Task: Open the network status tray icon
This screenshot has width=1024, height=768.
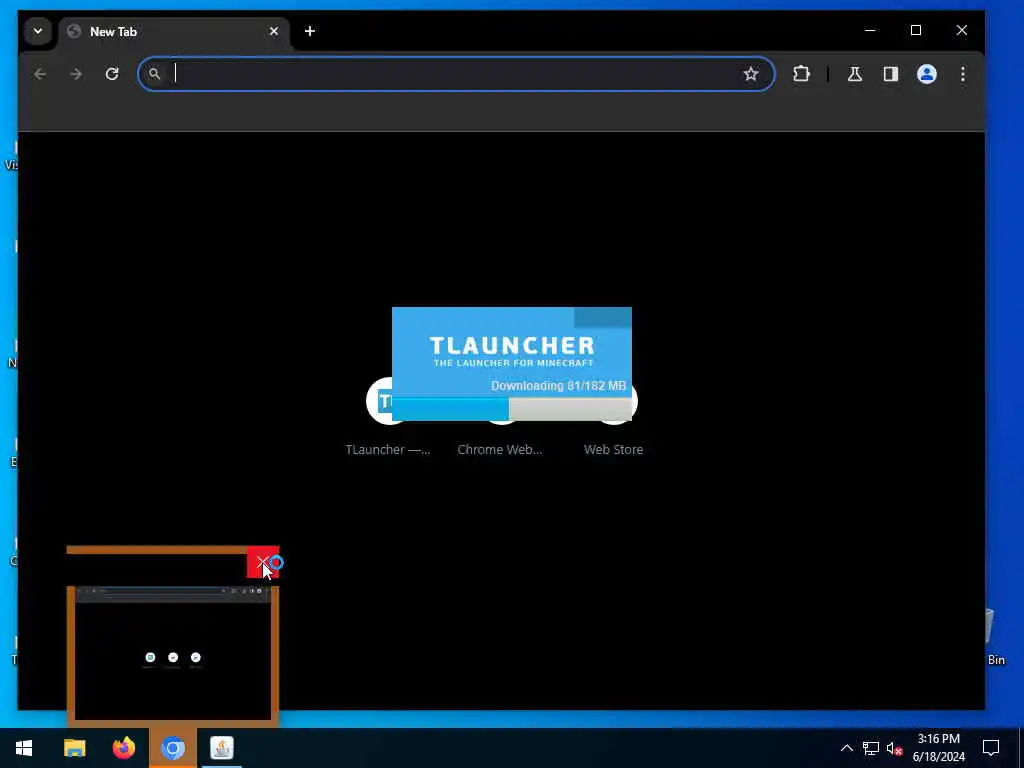Action: tap(871, 748)
